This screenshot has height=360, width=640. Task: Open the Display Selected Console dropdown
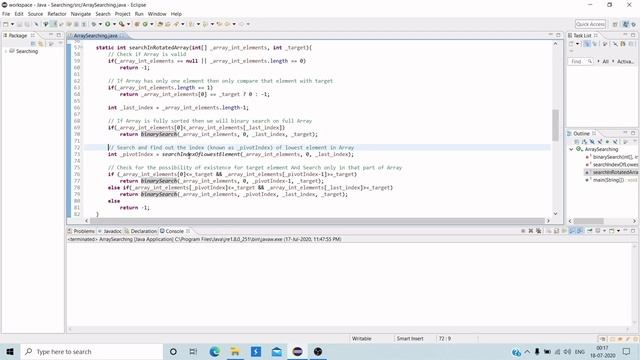604,231
